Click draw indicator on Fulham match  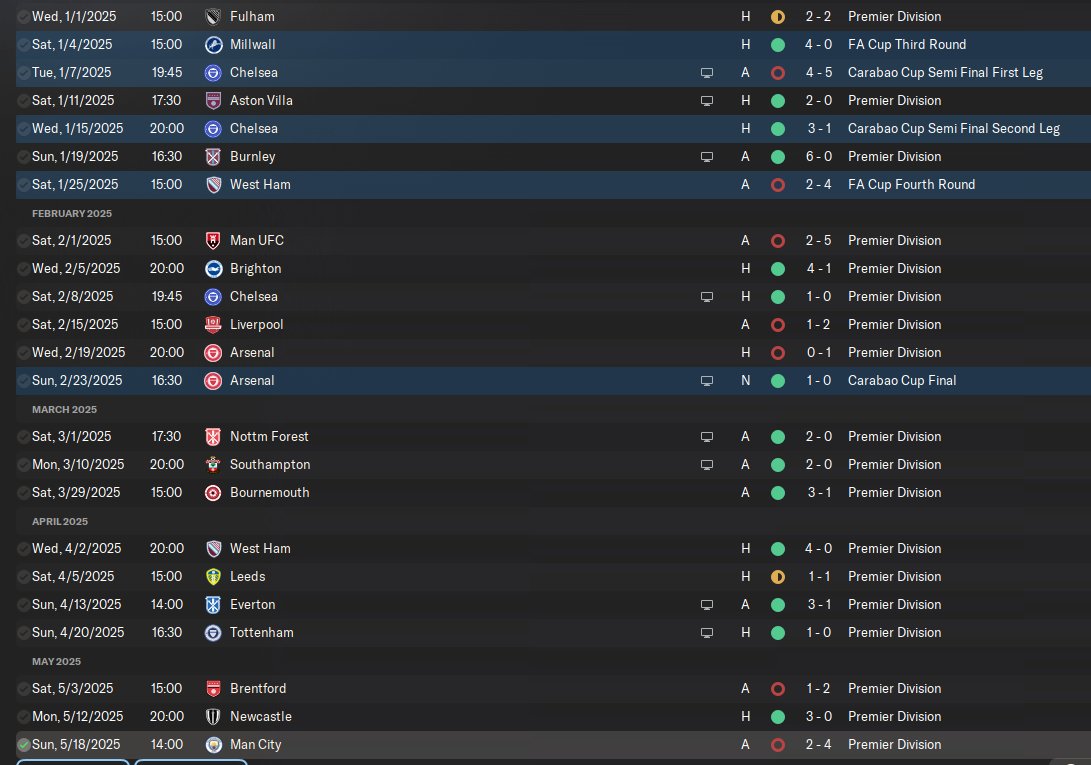click(x=778, y=17)
